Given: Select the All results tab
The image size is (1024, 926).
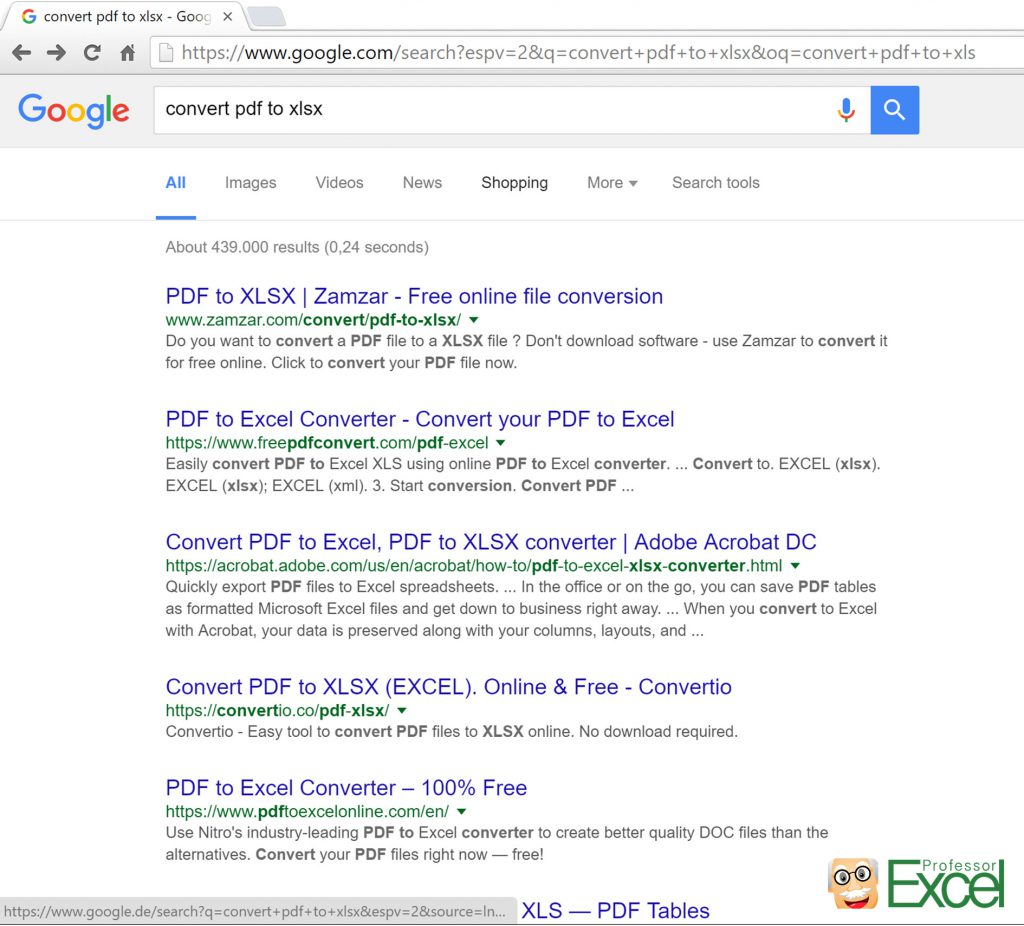Looking at the screenshot, I should [x=176, y=183].
